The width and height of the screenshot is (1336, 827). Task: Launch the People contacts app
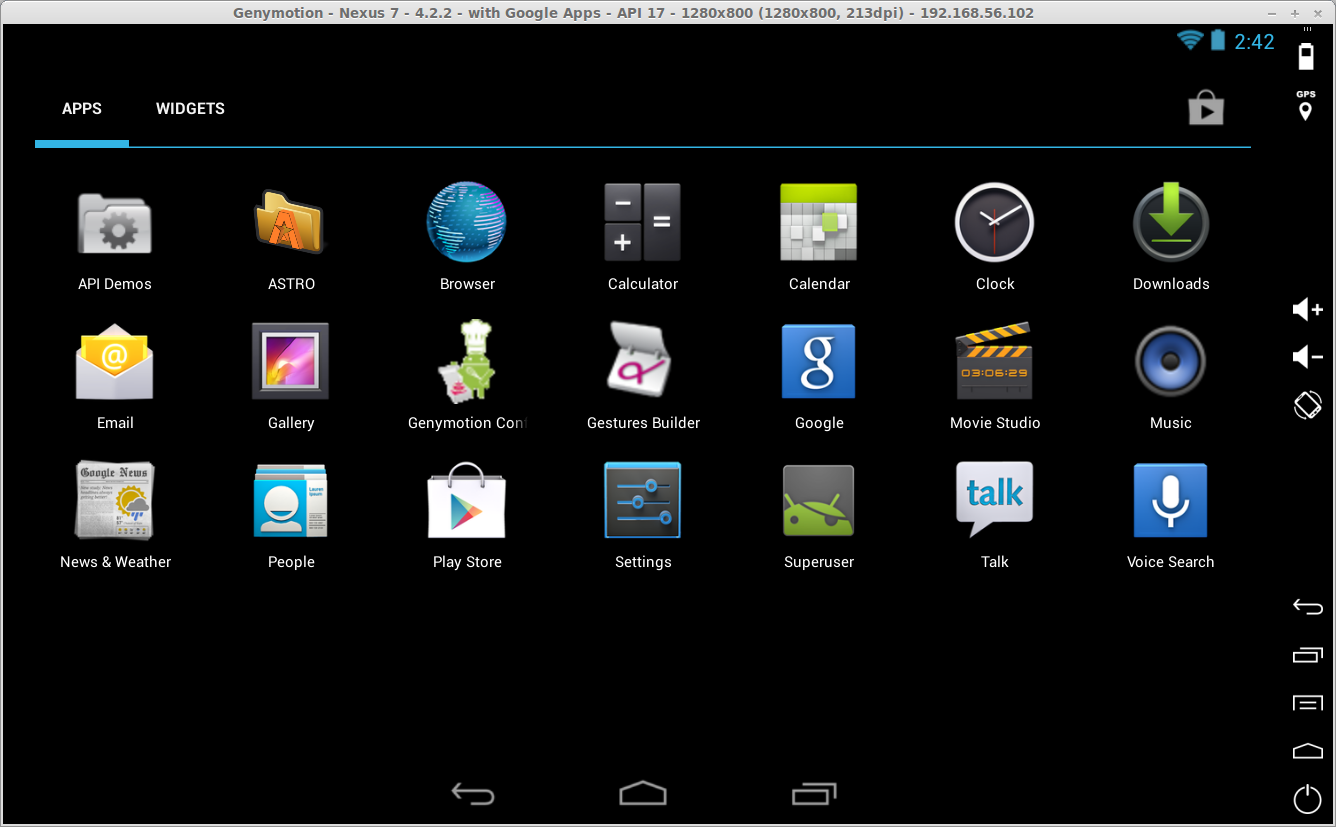coord(291,500)
